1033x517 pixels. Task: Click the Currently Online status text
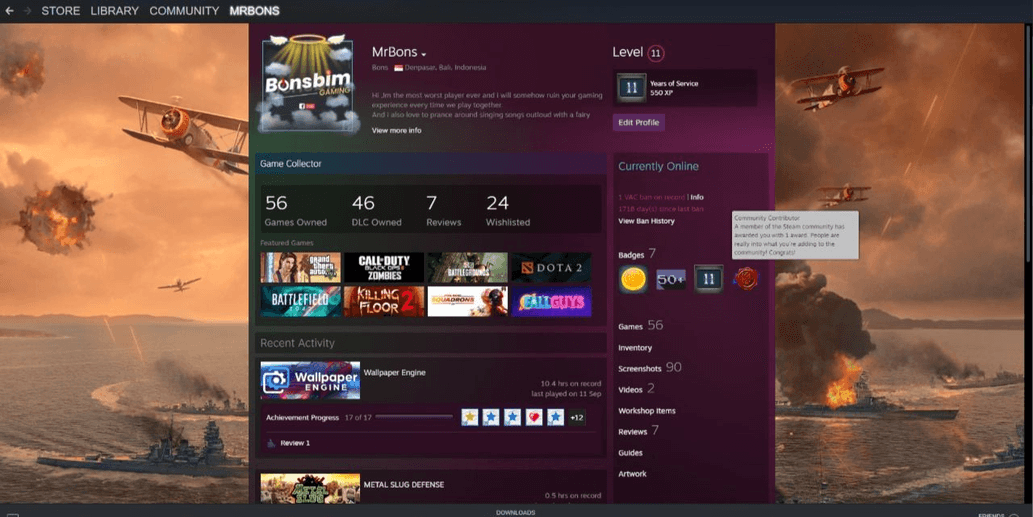click(x=658, y=167)
